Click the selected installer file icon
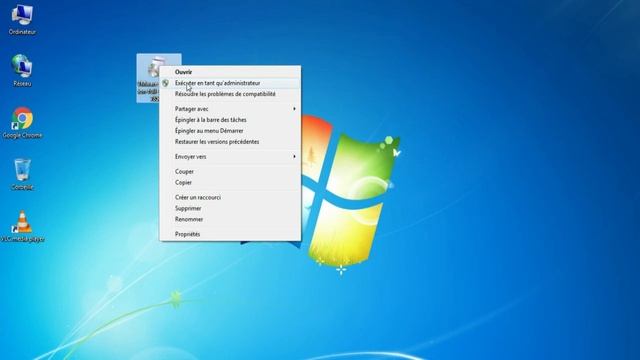This screenshot has height=360, width=640. click(x=148, y=78)
